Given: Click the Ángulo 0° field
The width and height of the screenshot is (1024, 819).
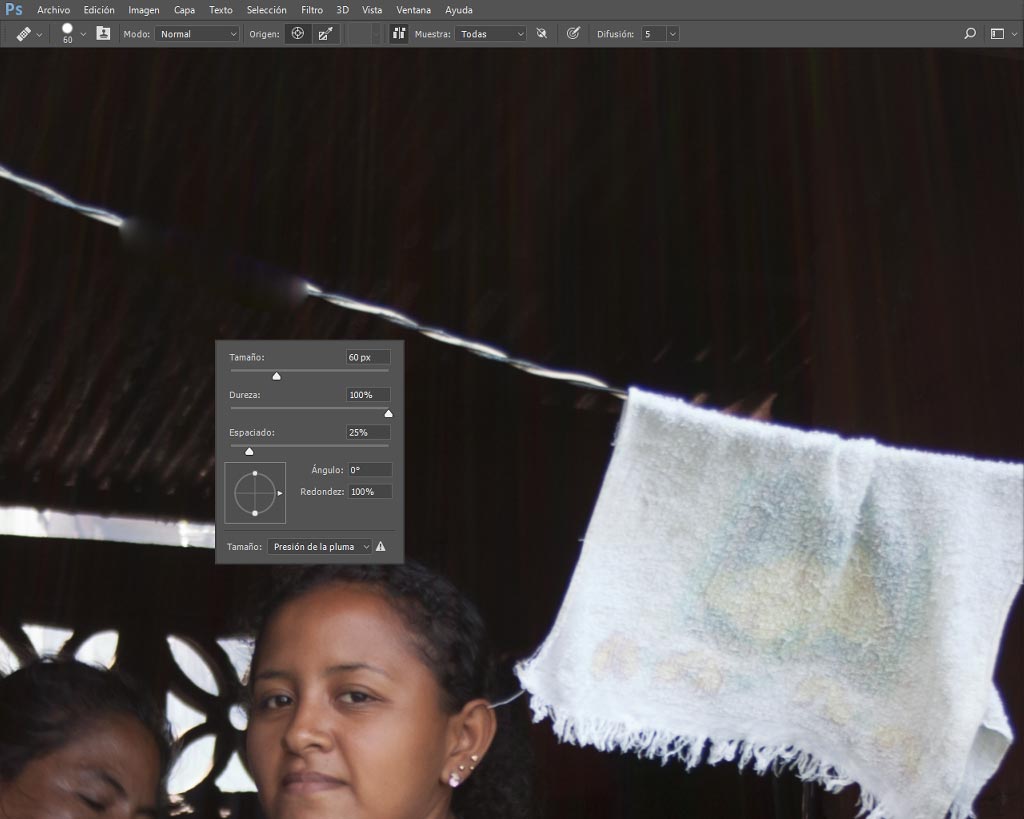Looking at the screenshot, I should (370, 470).
